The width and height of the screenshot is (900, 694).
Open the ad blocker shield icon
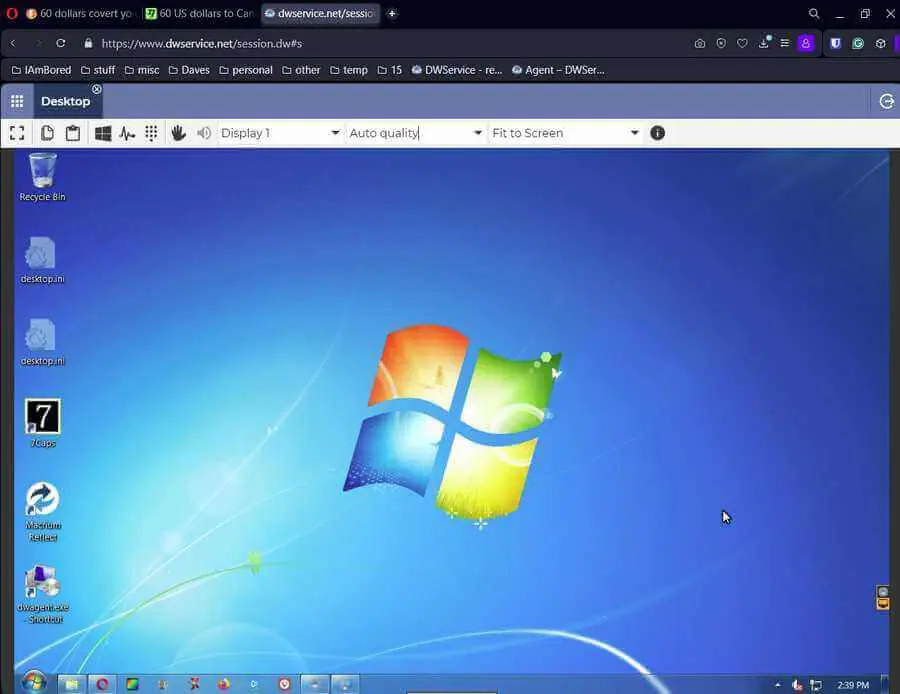point(721,44)
